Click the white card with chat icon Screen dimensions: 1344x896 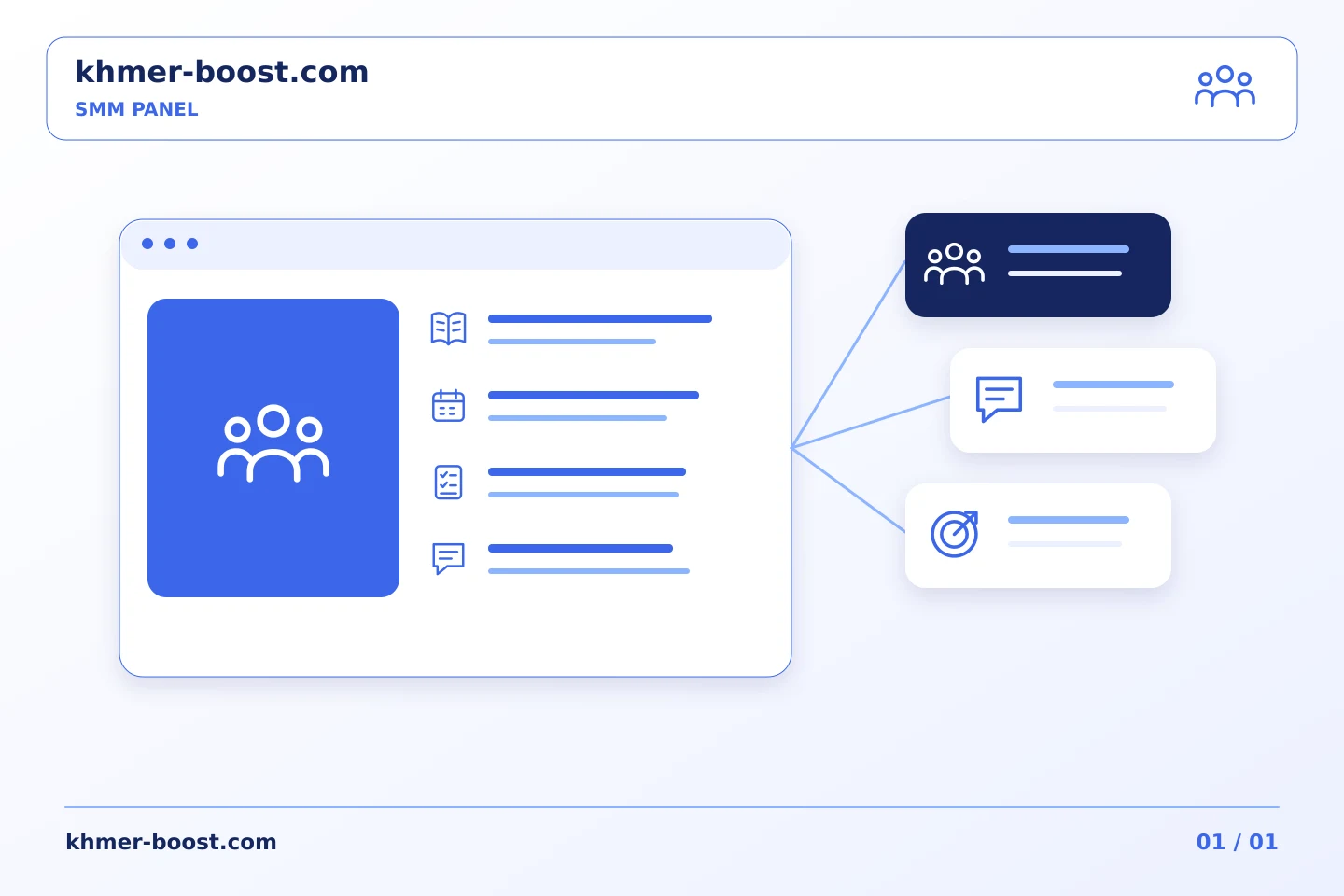click(1083, 400)
